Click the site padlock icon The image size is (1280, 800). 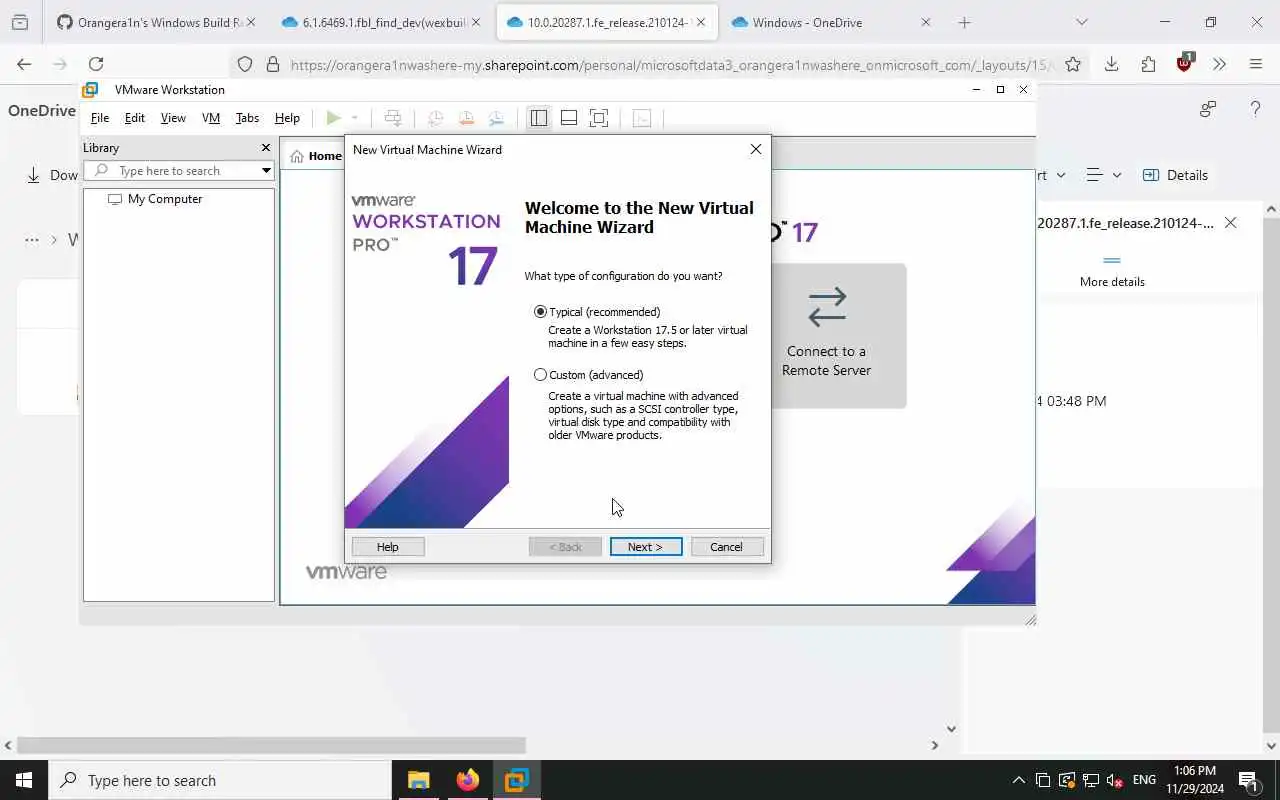(272, 65)
